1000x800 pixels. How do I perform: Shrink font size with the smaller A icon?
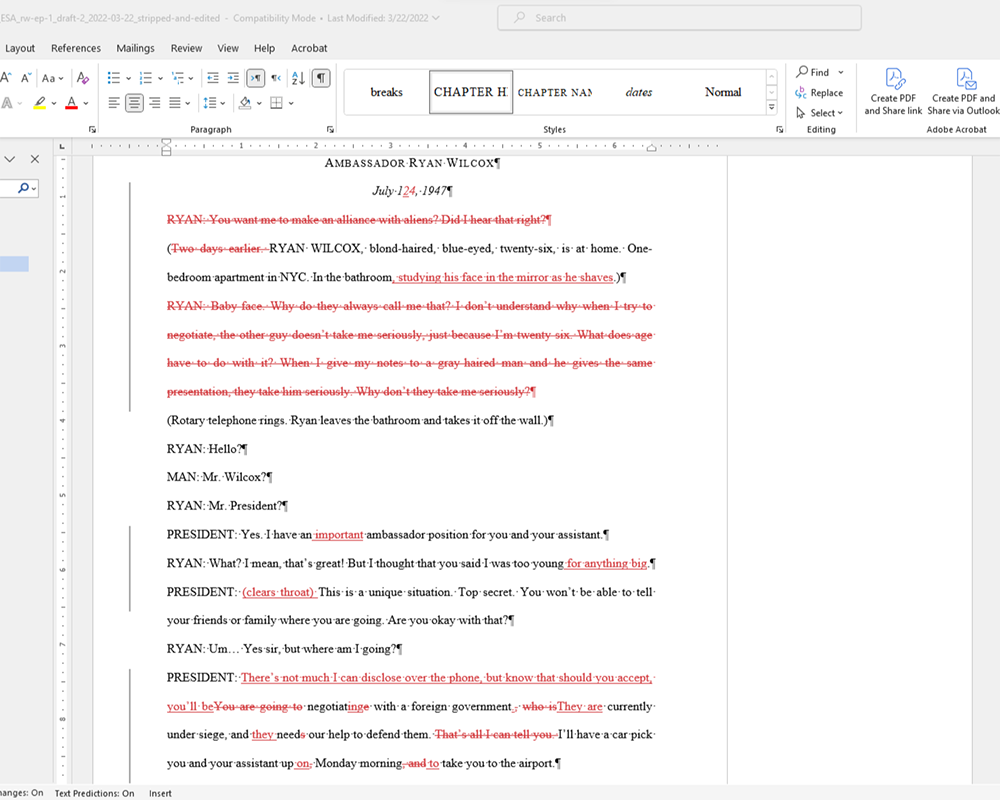coord(26,78)
